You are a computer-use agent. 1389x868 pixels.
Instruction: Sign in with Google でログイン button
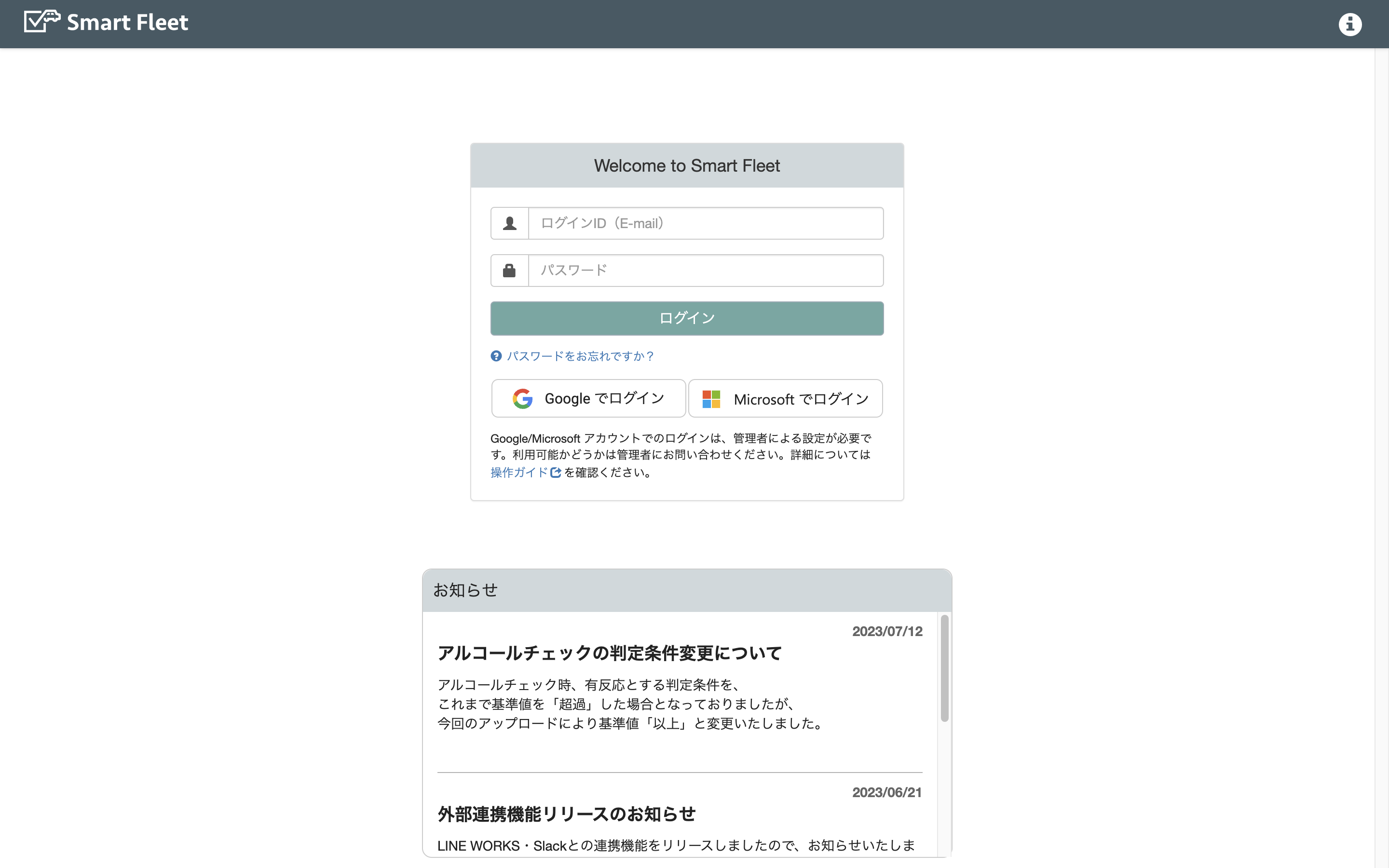click(588, 398)
